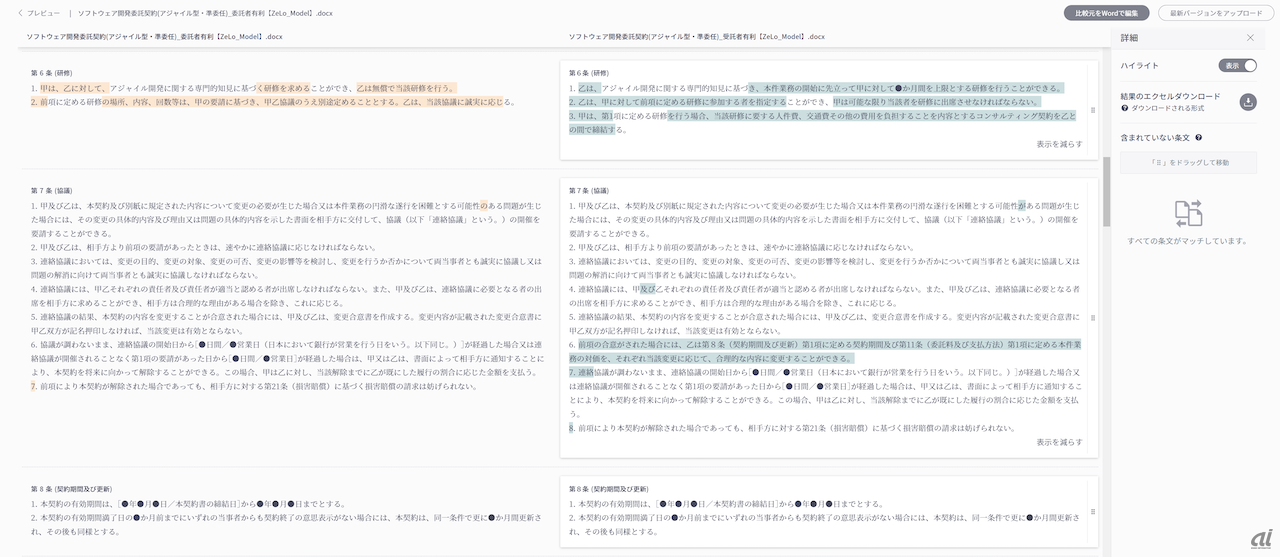Screen dimensions: 1280x557
Task: Click the vertical scrollbar thumb of comparison view
Action: (1106, 190)
